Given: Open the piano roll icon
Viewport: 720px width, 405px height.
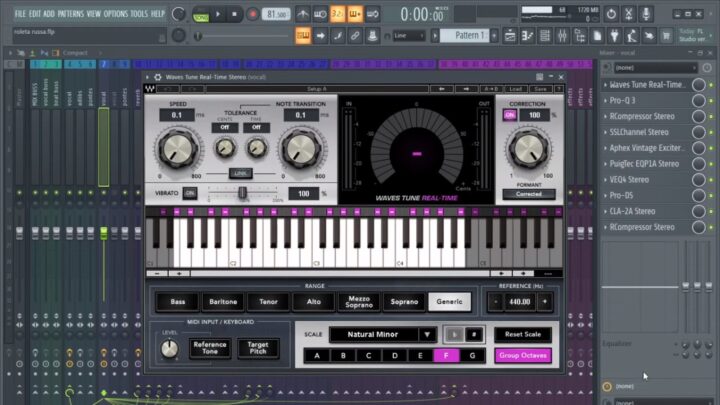Looking at the screenshot, I should coord(527,36).
